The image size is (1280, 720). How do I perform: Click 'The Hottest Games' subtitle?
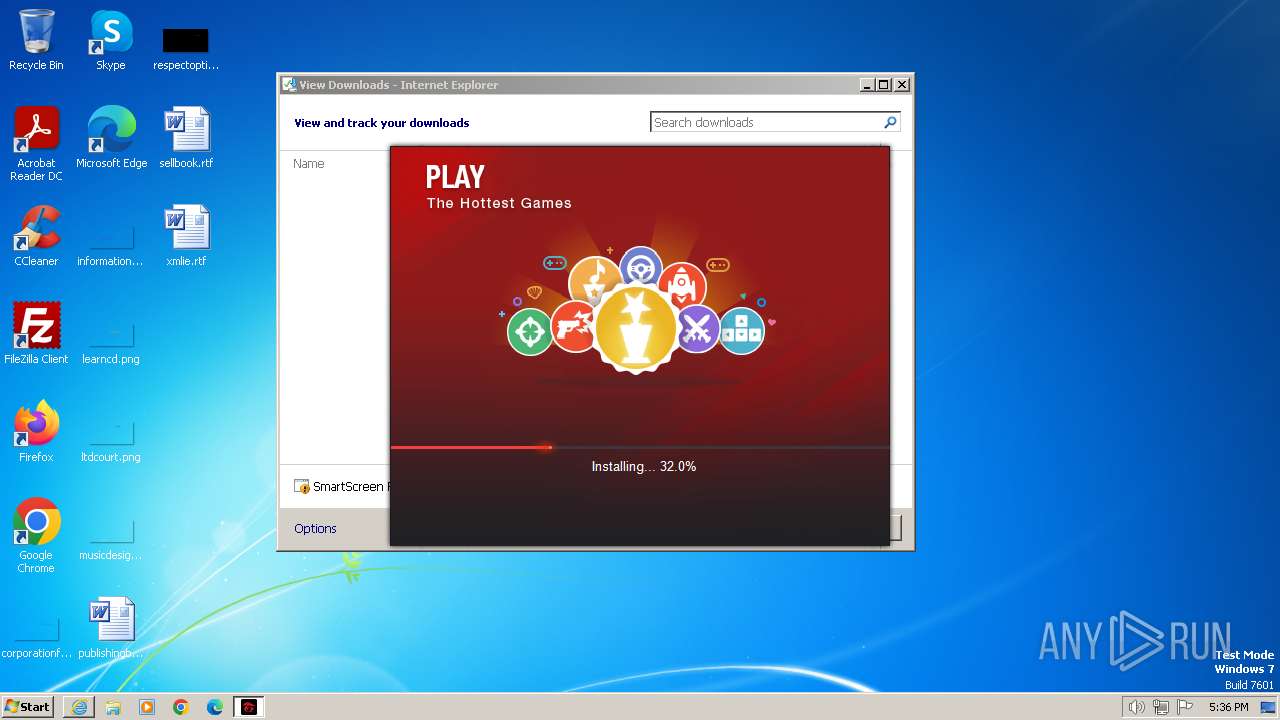click(x=499, y=203)
